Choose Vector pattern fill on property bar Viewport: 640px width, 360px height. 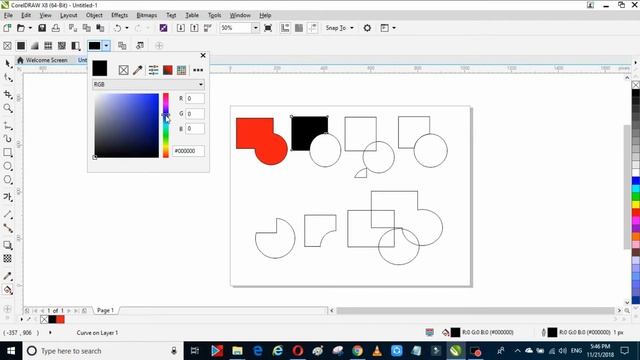point(48,46)
